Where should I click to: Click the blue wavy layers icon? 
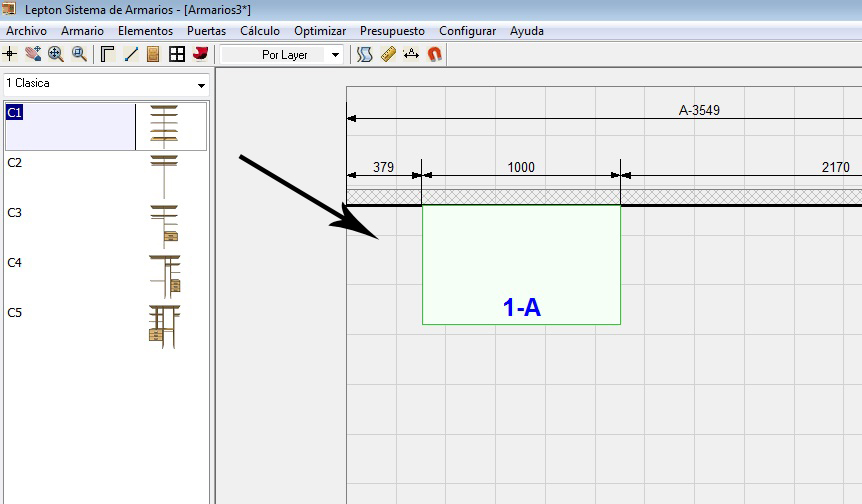point(364,54)
